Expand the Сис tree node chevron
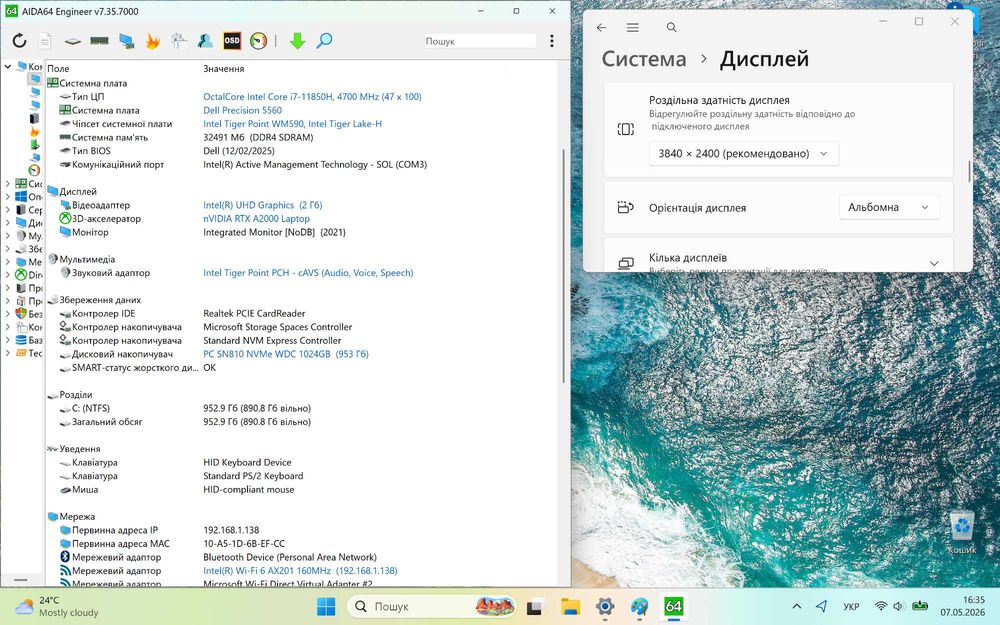Viewport: 1000px width, 625px height. pos(8,184)
